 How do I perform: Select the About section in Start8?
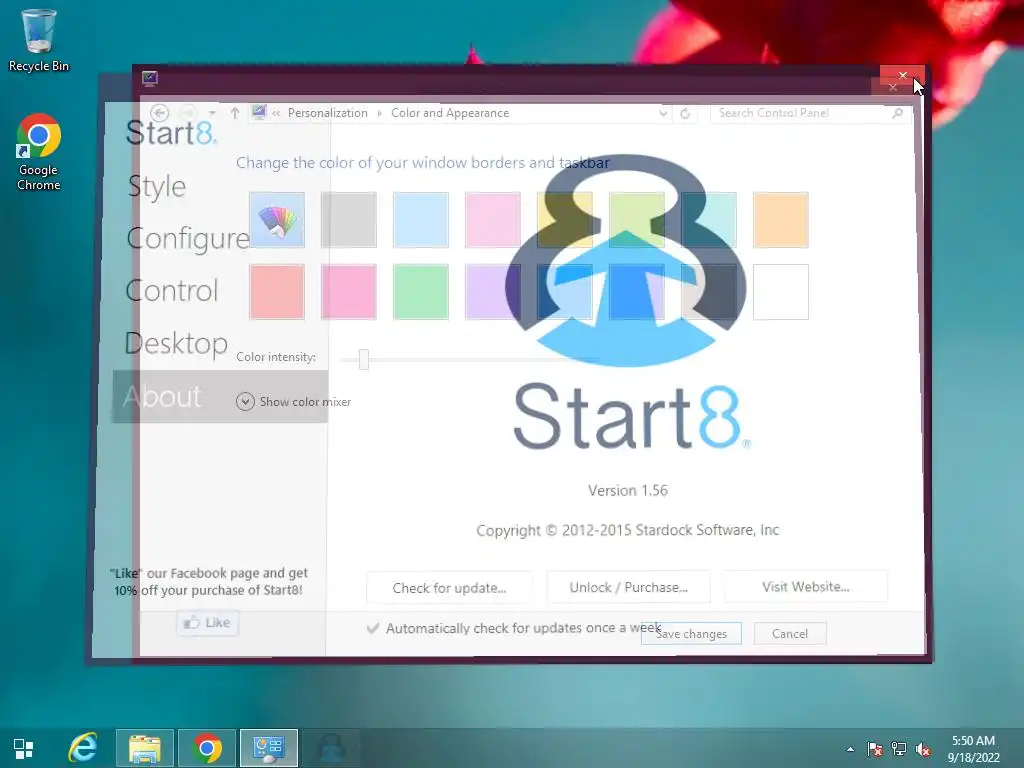pyautogui.click(x=220, y=396)
